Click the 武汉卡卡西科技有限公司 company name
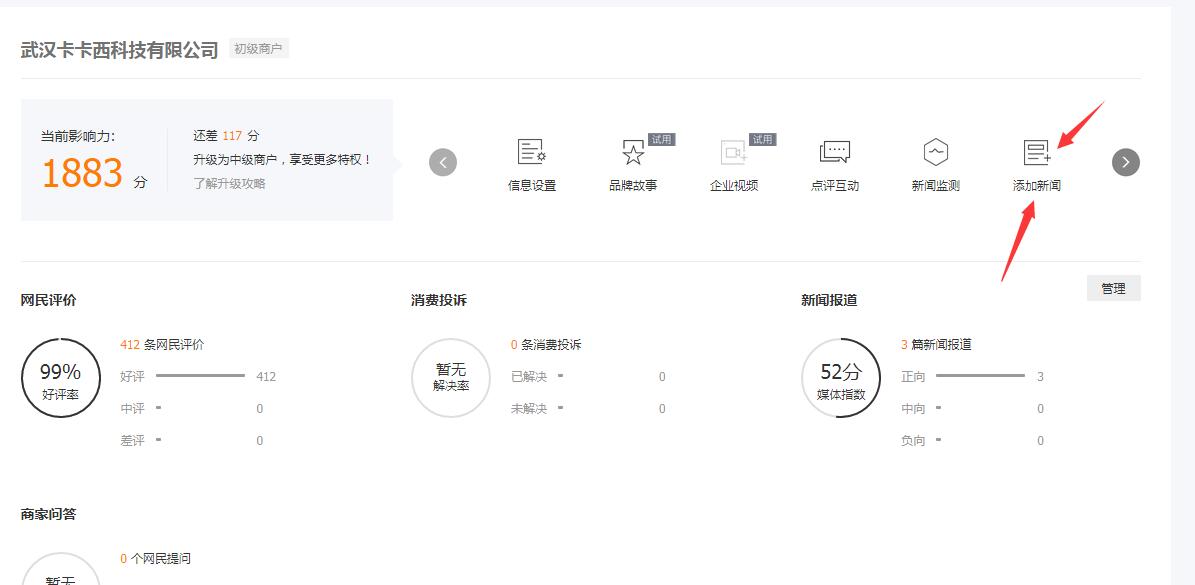The width and height of the screenshot is (1195, 585). click(120, 50)
